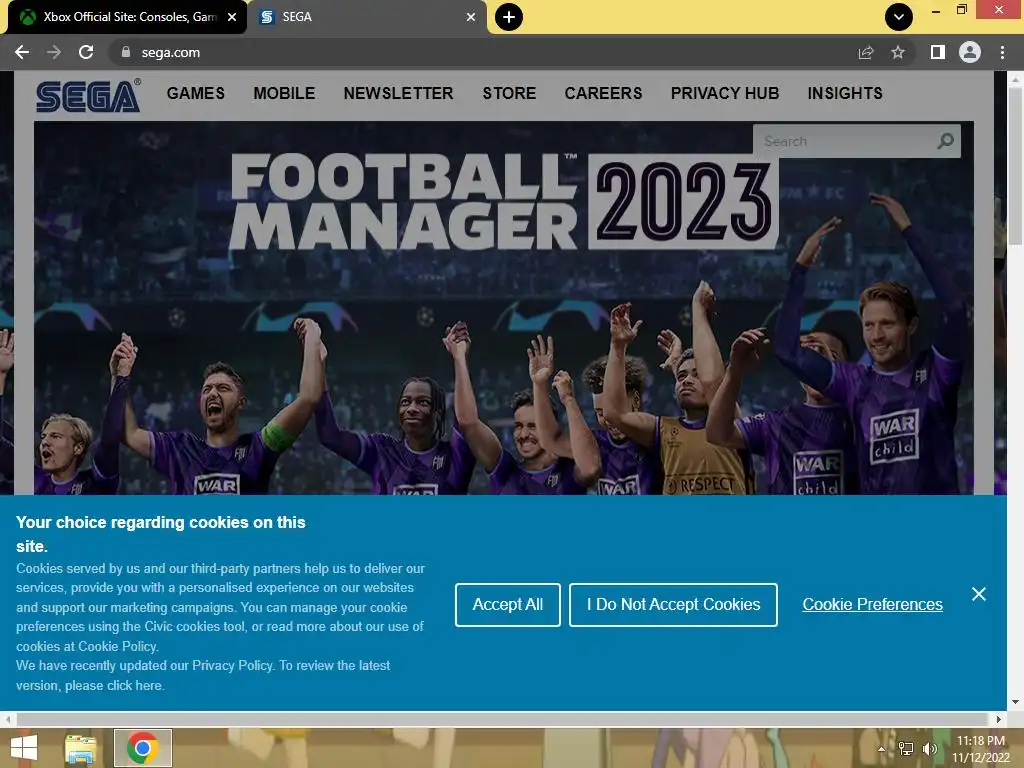Click the browser forward arrow
Viewport: 1024px width, 768px height.
coord(54,52)
